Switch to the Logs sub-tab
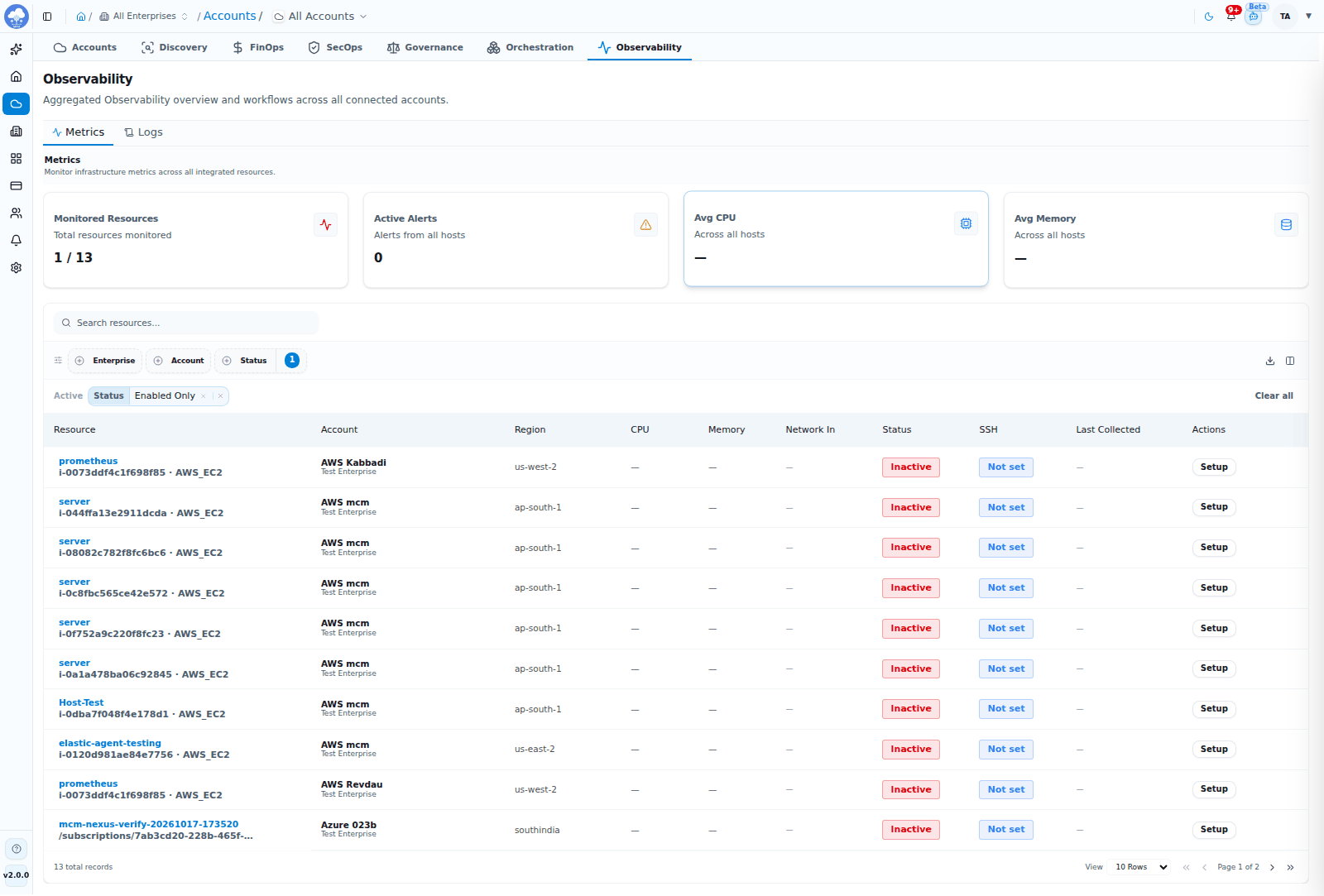This screenshot has width=1324, height=896. coord(143,132)
